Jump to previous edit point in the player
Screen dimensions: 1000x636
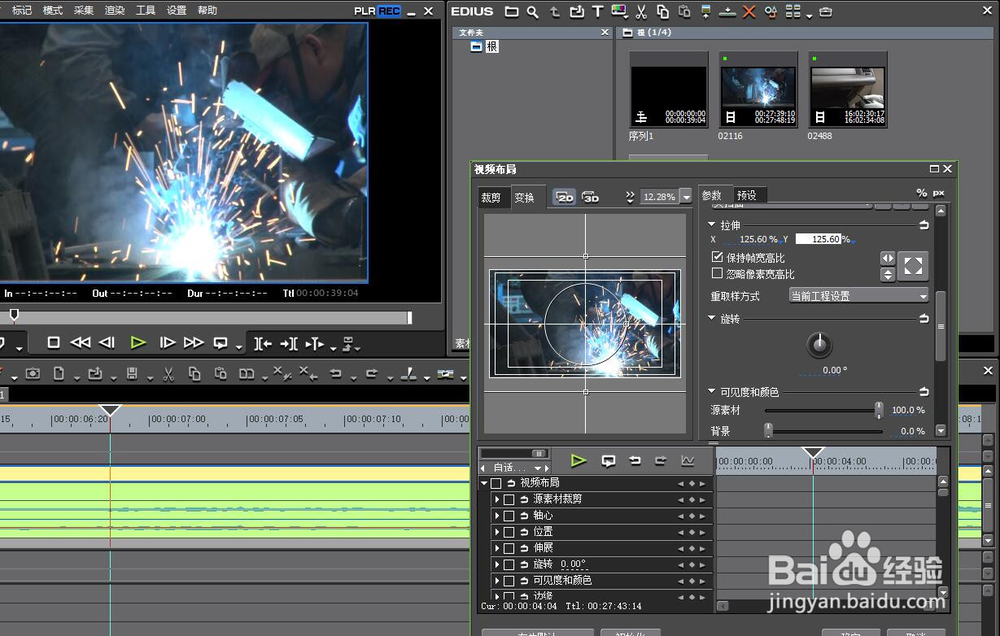[262, 344]
